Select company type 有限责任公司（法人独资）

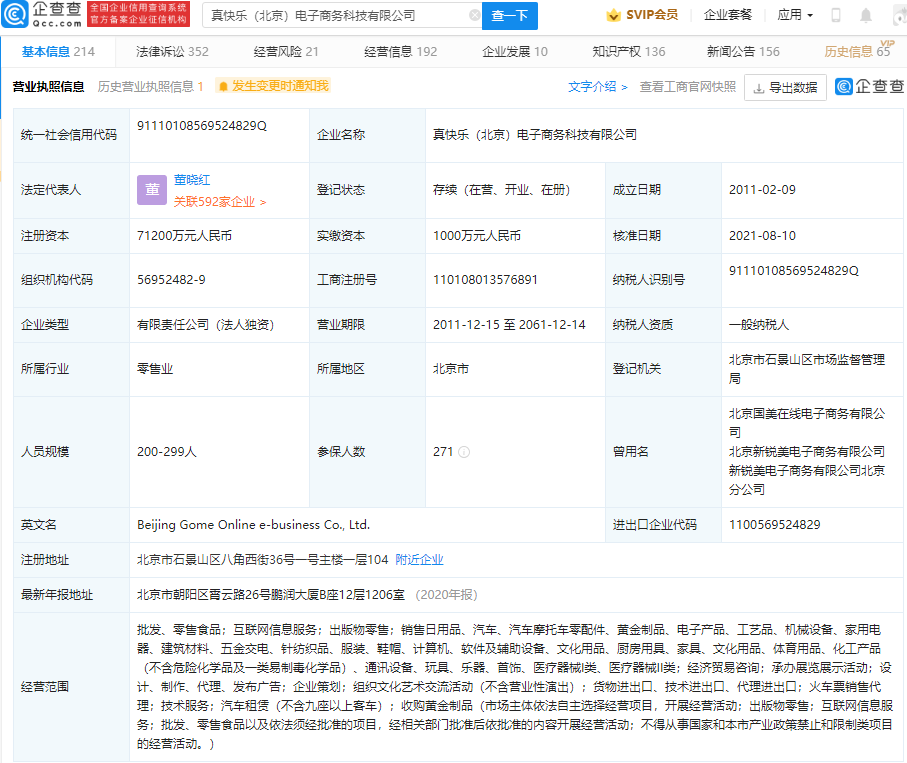(x=205, y=325)
